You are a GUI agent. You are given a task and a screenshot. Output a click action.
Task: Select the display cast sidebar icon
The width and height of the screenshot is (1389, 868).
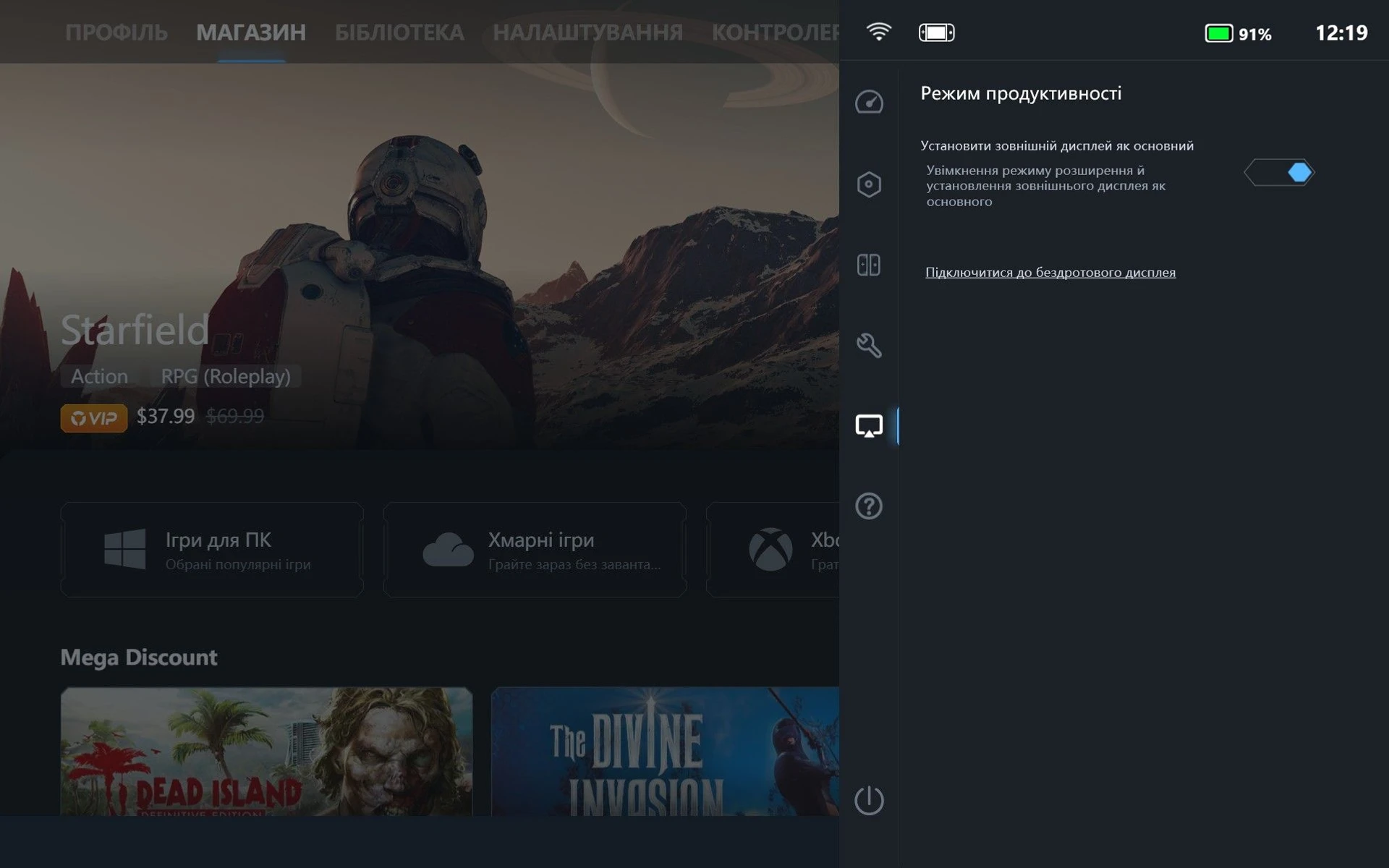click(x=869, y=425)
